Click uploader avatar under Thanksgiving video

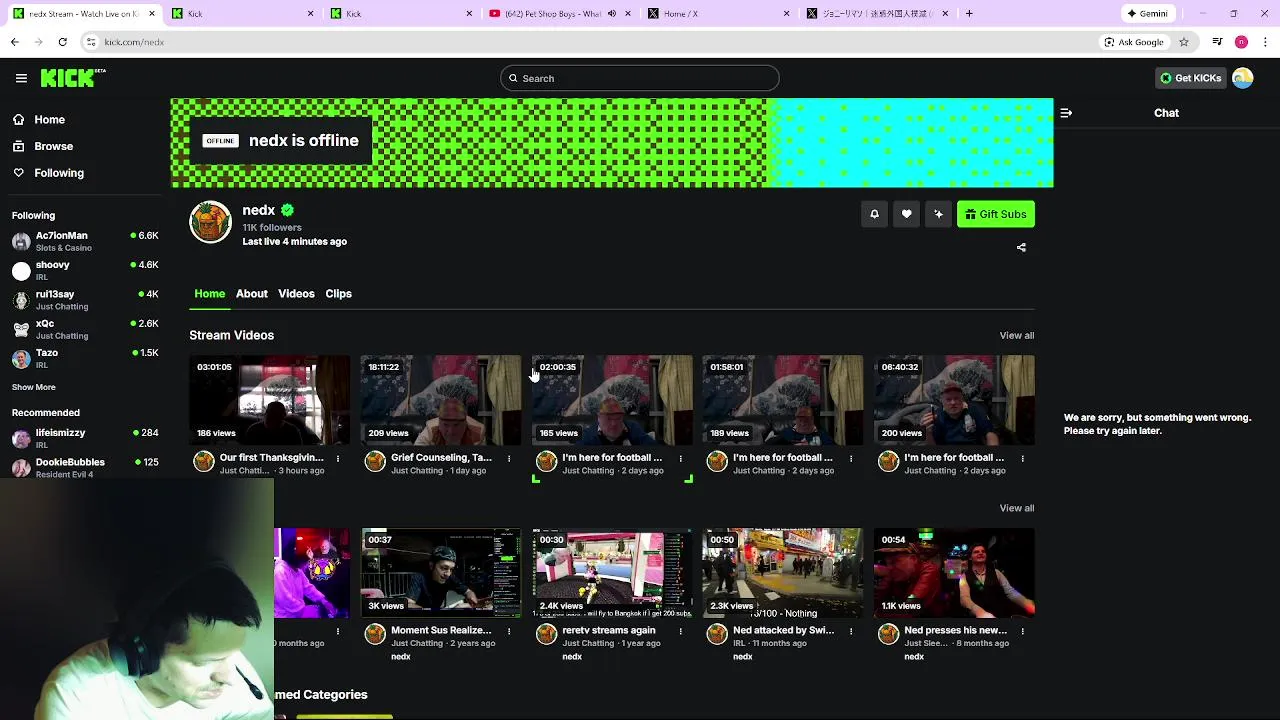pyautogui.click(x=204, y=461)
